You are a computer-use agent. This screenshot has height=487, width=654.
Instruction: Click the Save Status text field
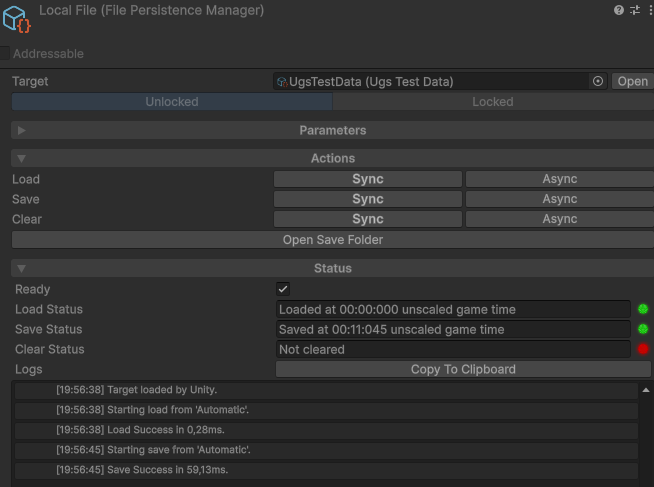453,329
